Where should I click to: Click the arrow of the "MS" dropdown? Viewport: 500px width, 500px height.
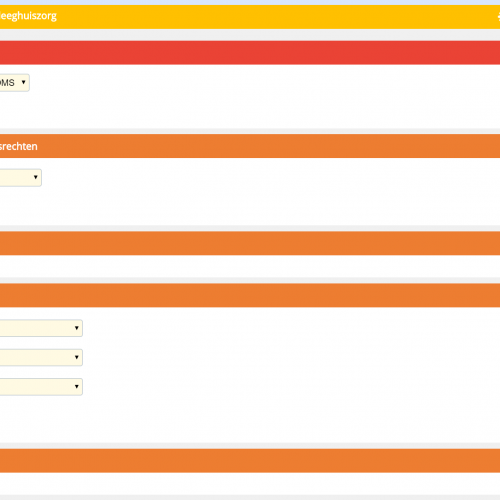pos(23,82)
